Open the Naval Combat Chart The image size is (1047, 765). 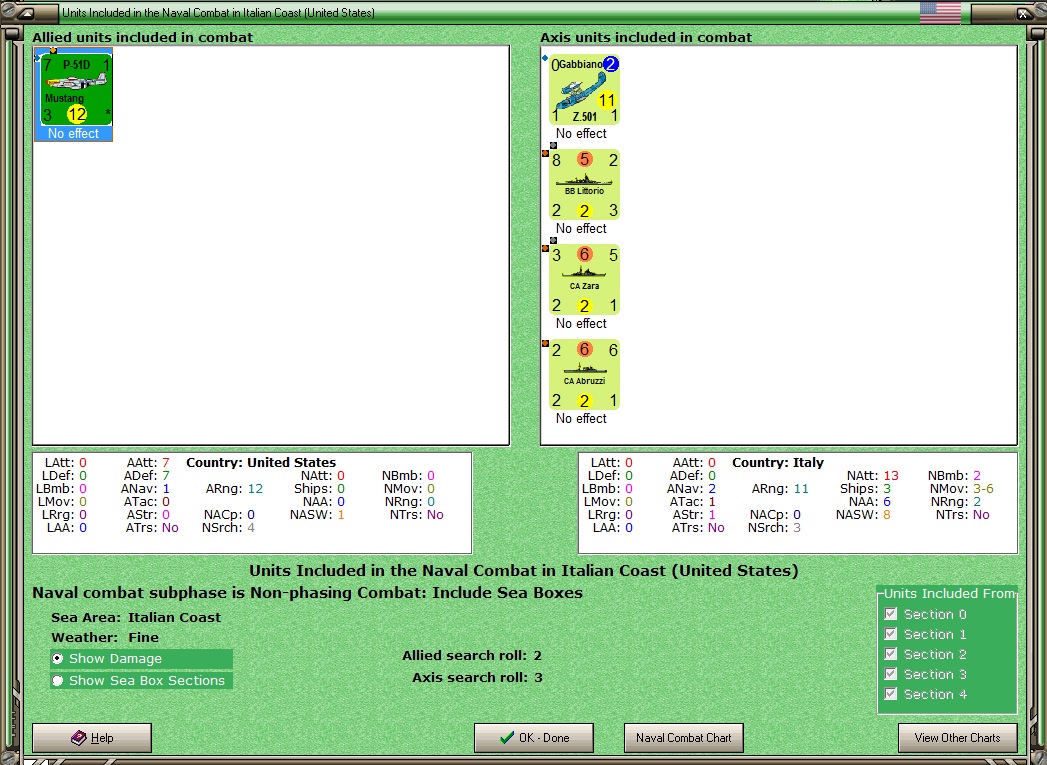click(684, 738)
